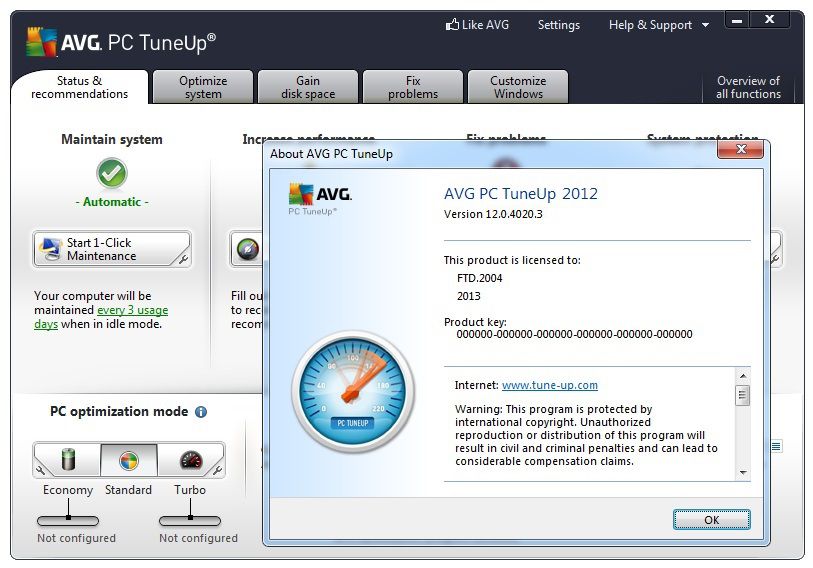The width and height of the screenshot is (813, 568).
Task: Click the AVG PC TuneUp logo in header
Action: click(x=120, y=42)
